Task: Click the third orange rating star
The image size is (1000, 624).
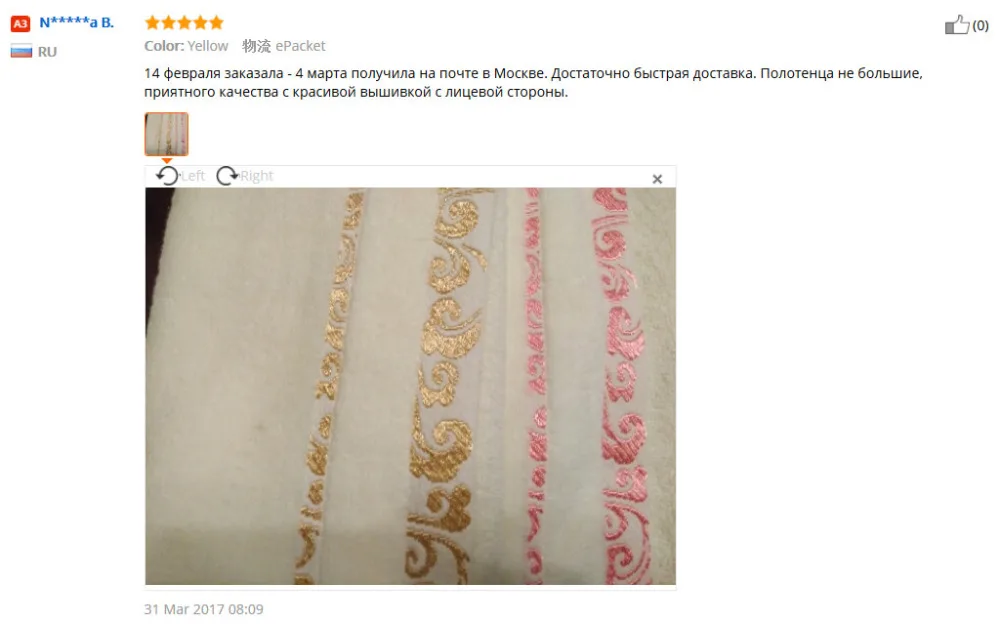Action: pos(184,23)
